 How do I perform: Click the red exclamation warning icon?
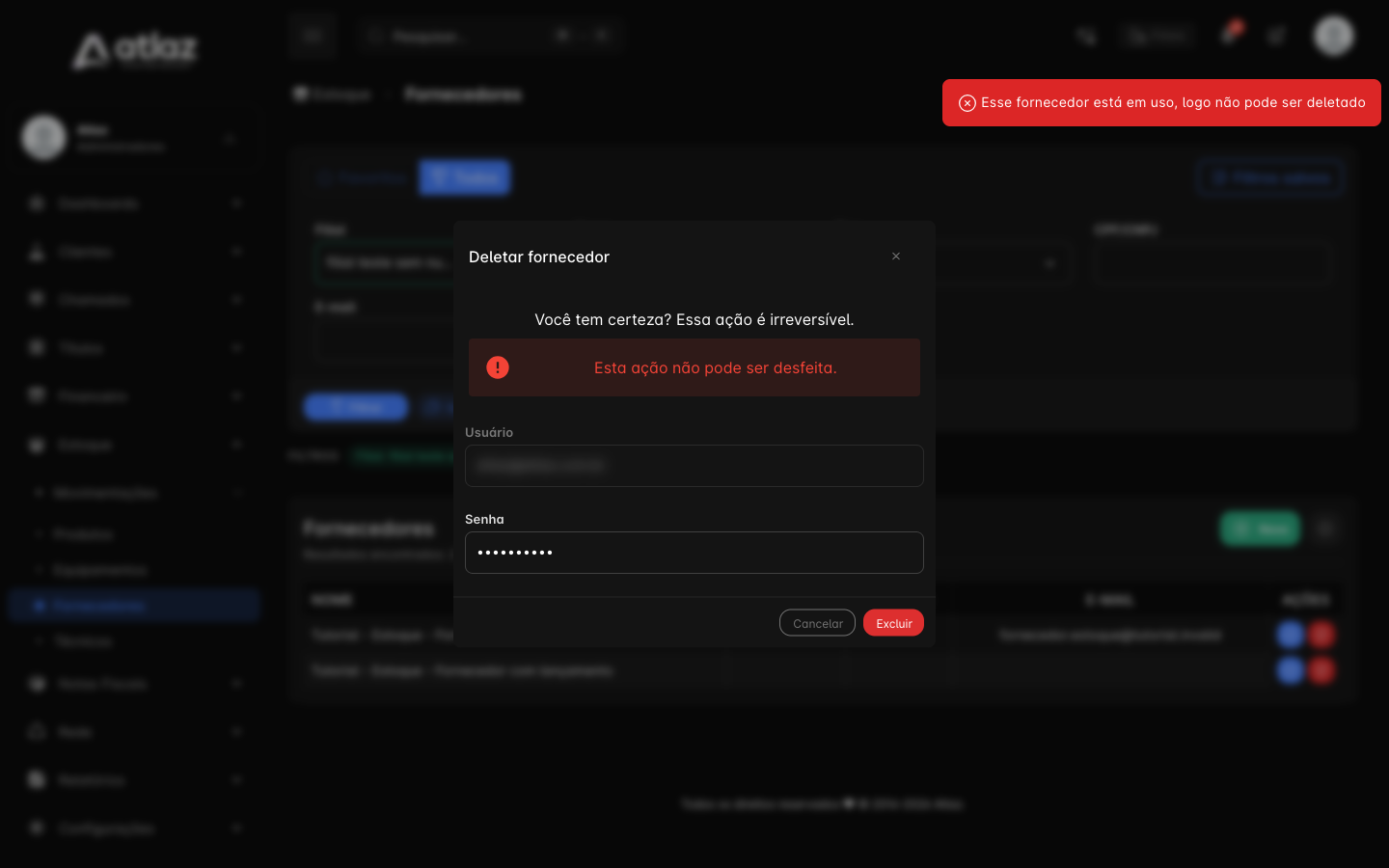pos(498,367)
